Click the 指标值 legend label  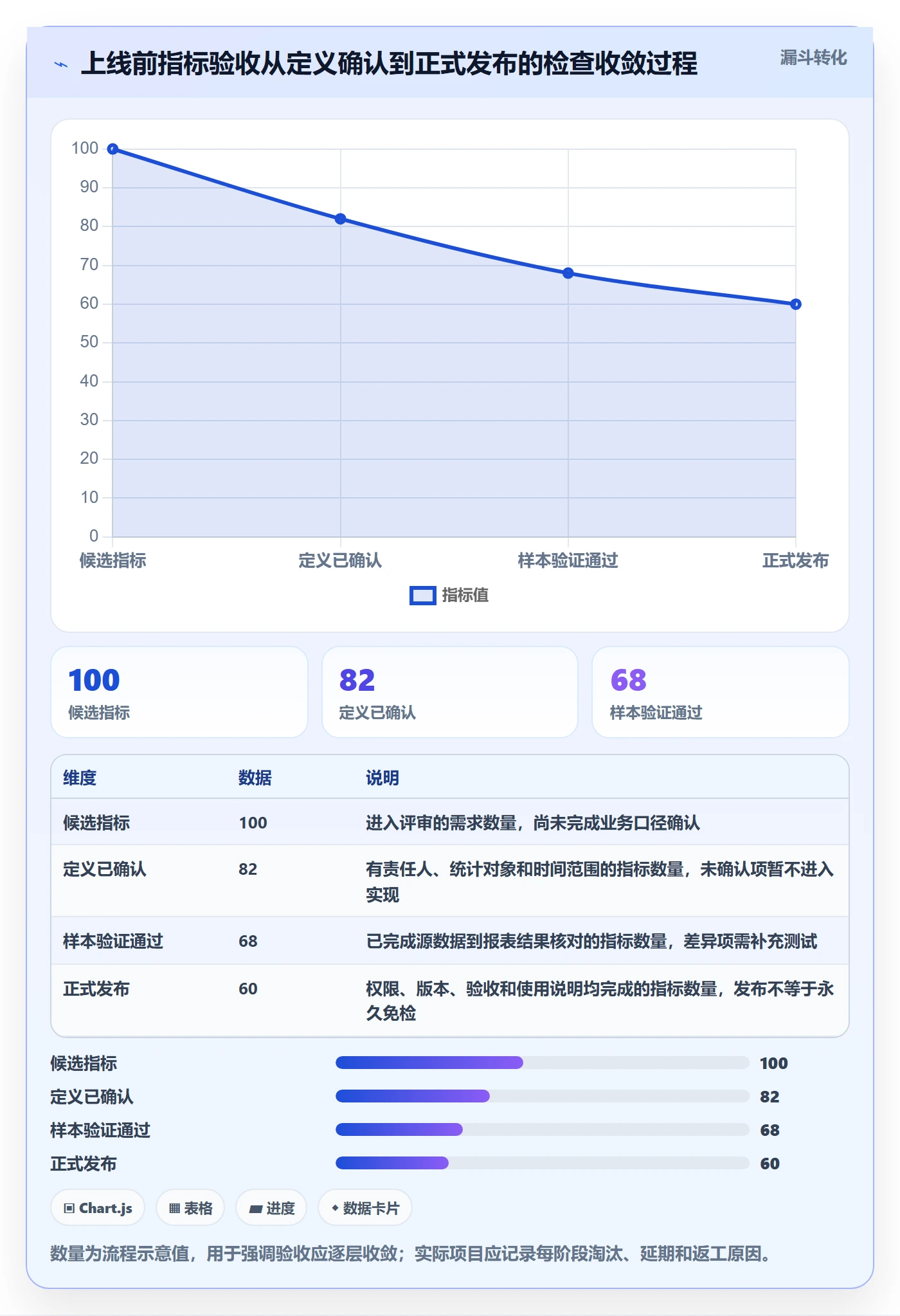[x=465, y=596]
